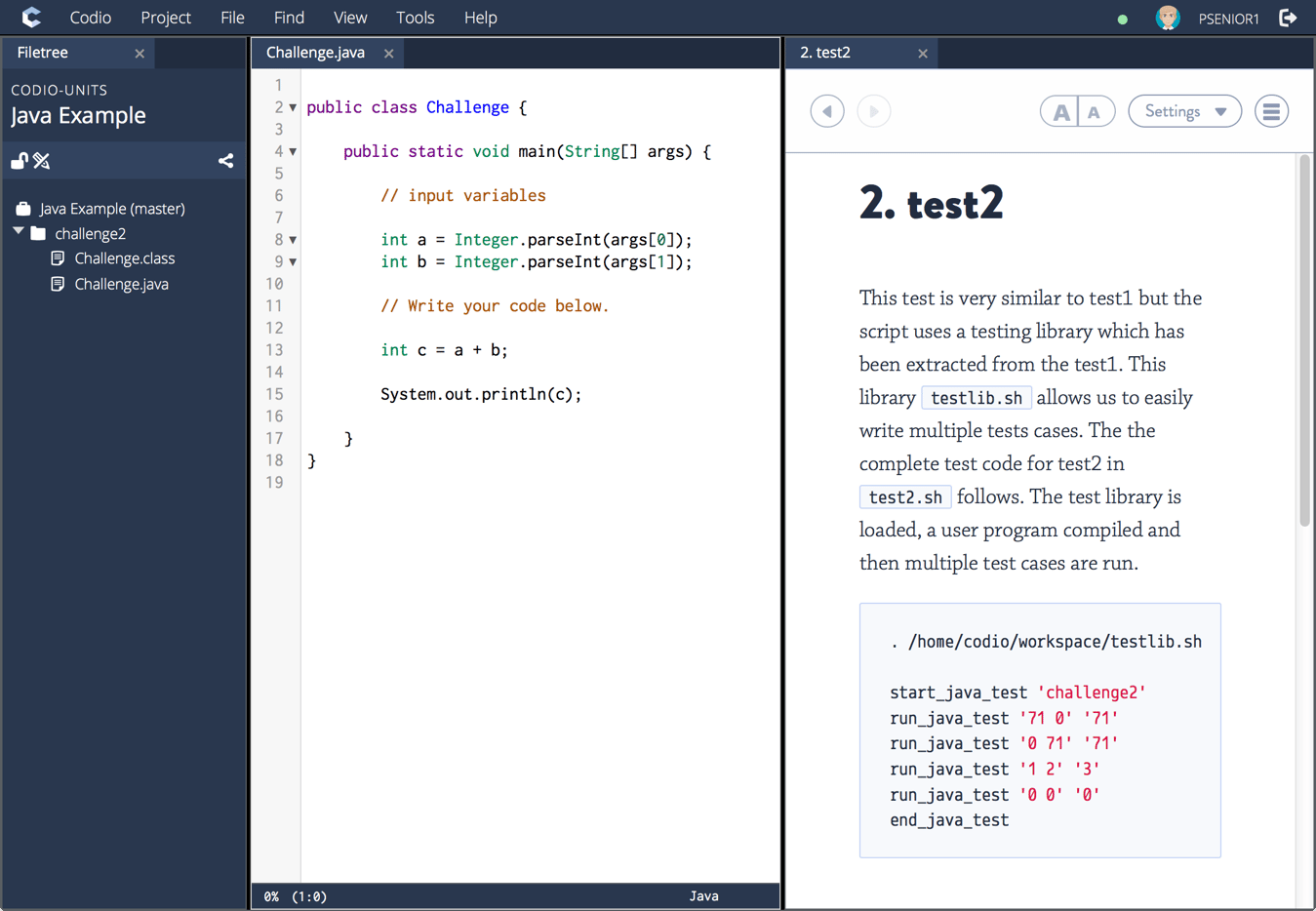Fold the Challenge class at line 2
Viewport: 1316px width, 911px height.
point(293,108)
